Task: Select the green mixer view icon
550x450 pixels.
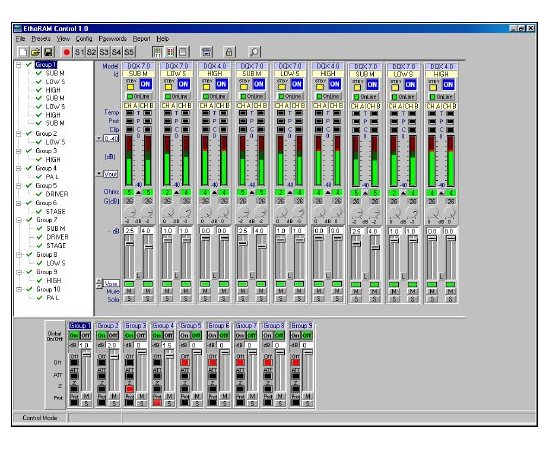Action: click(158, 52)
